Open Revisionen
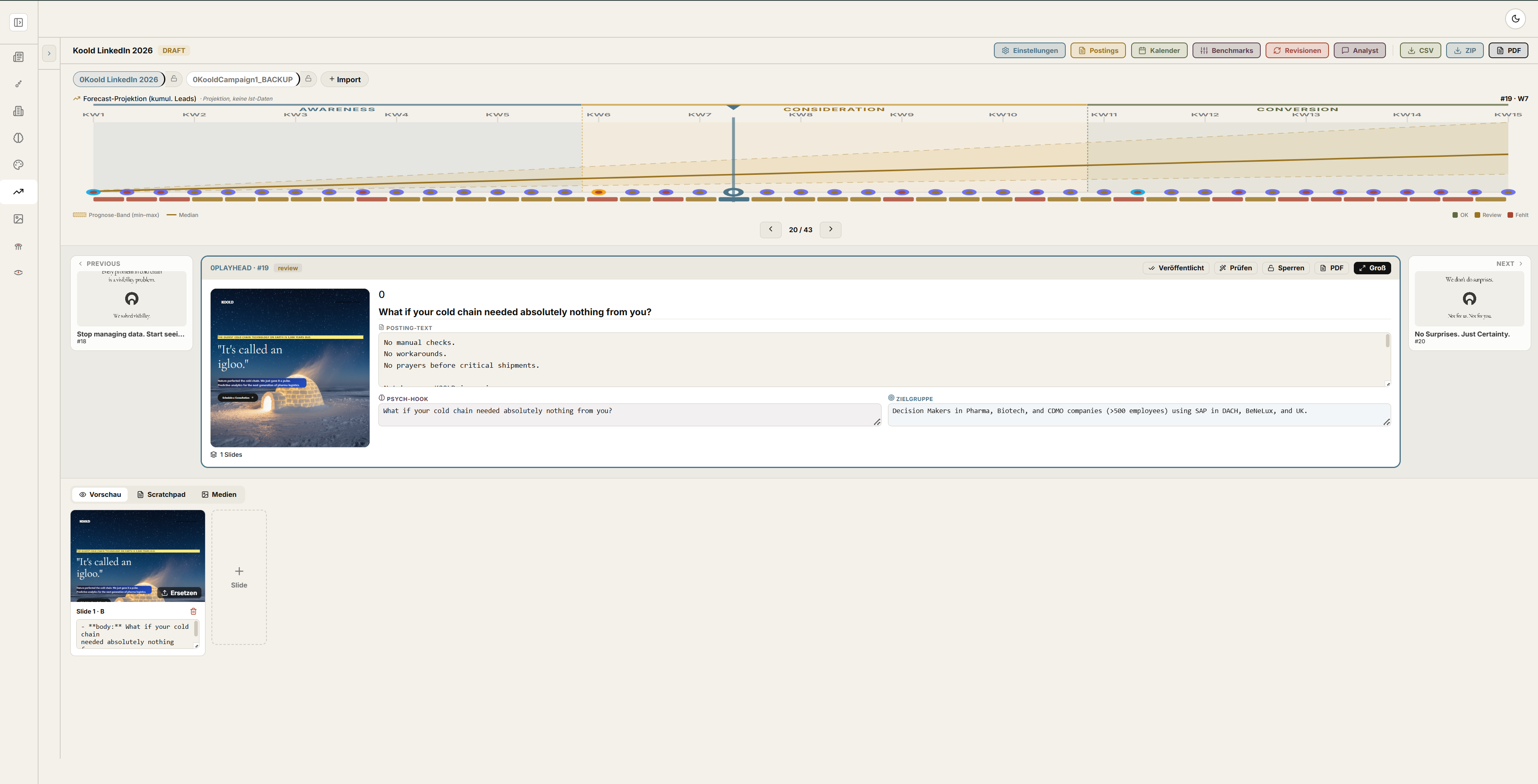 tap(1297, 51)
